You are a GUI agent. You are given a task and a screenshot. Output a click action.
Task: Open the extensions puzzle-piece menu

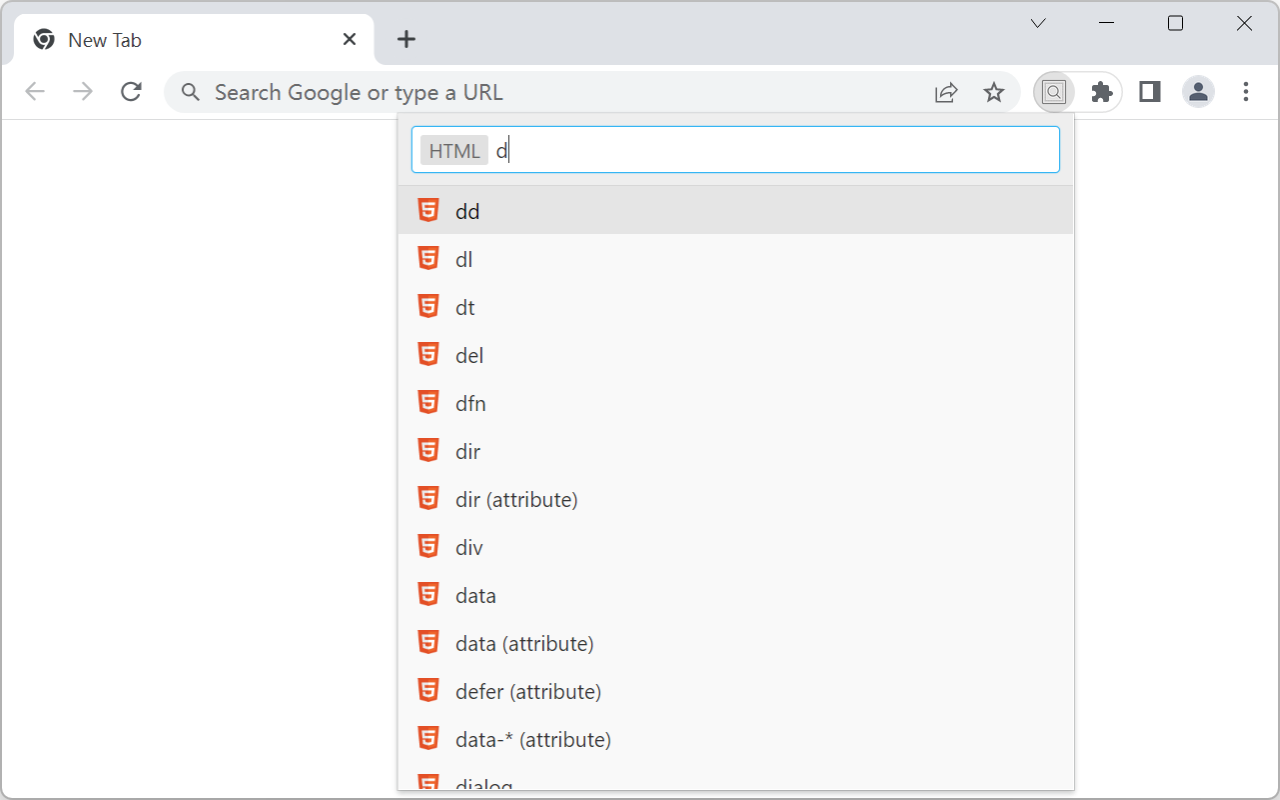[x=1101, y=91]
